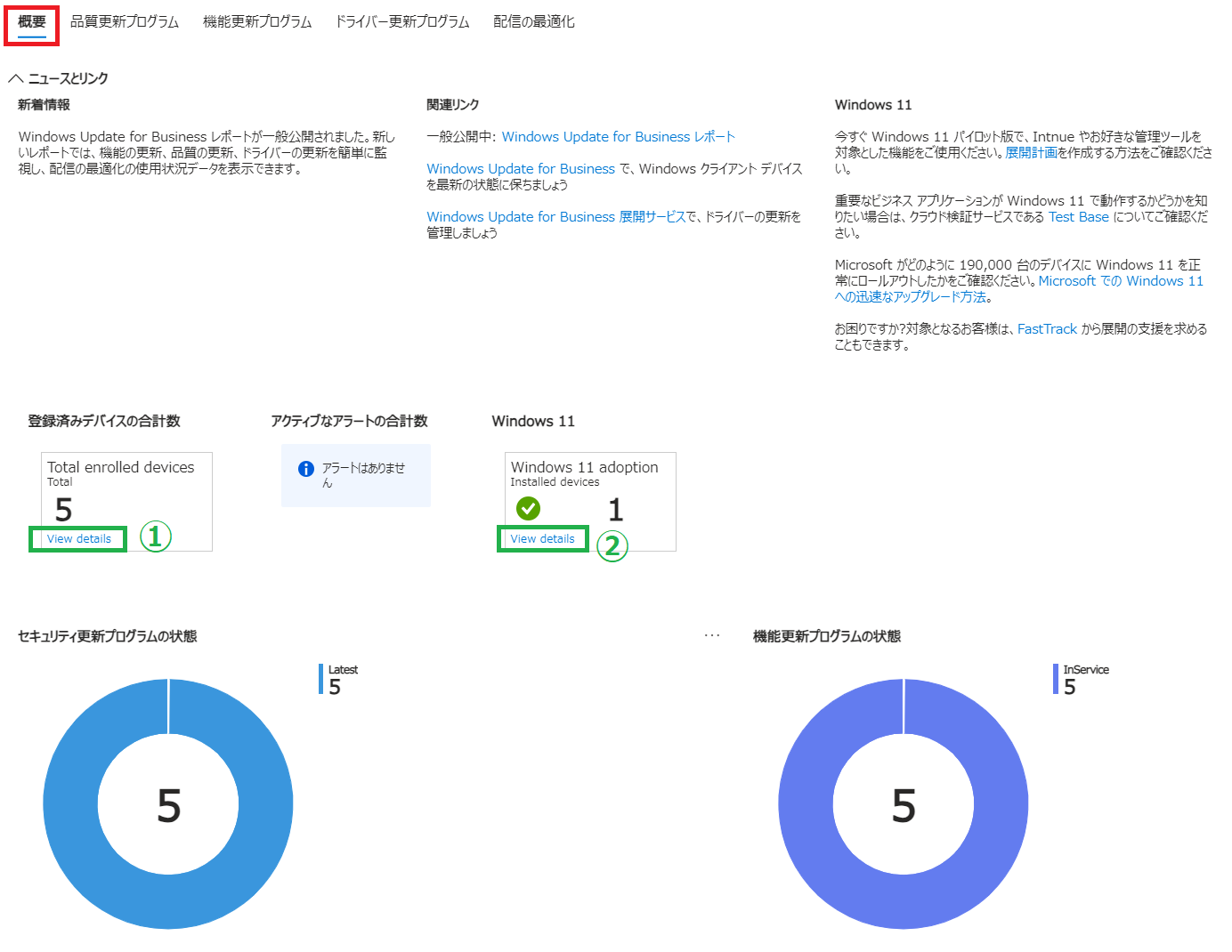Open the 機能更新プログラム tab
Viewport: 1232px width, 952px height.
[x=257, y=22]
